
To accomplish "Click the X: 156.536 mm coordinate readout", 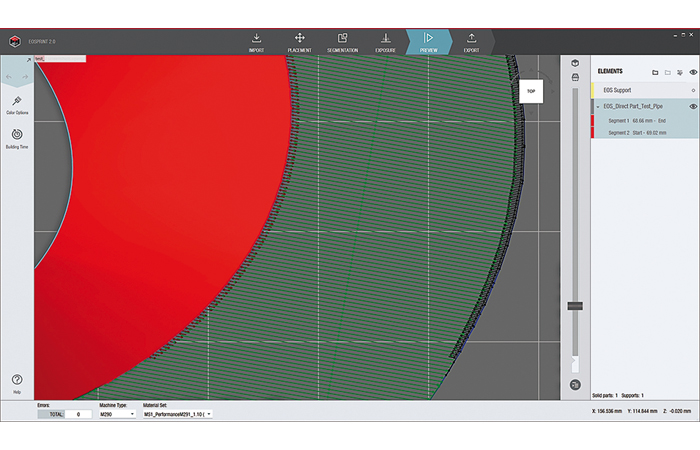I will click(607, 411).
